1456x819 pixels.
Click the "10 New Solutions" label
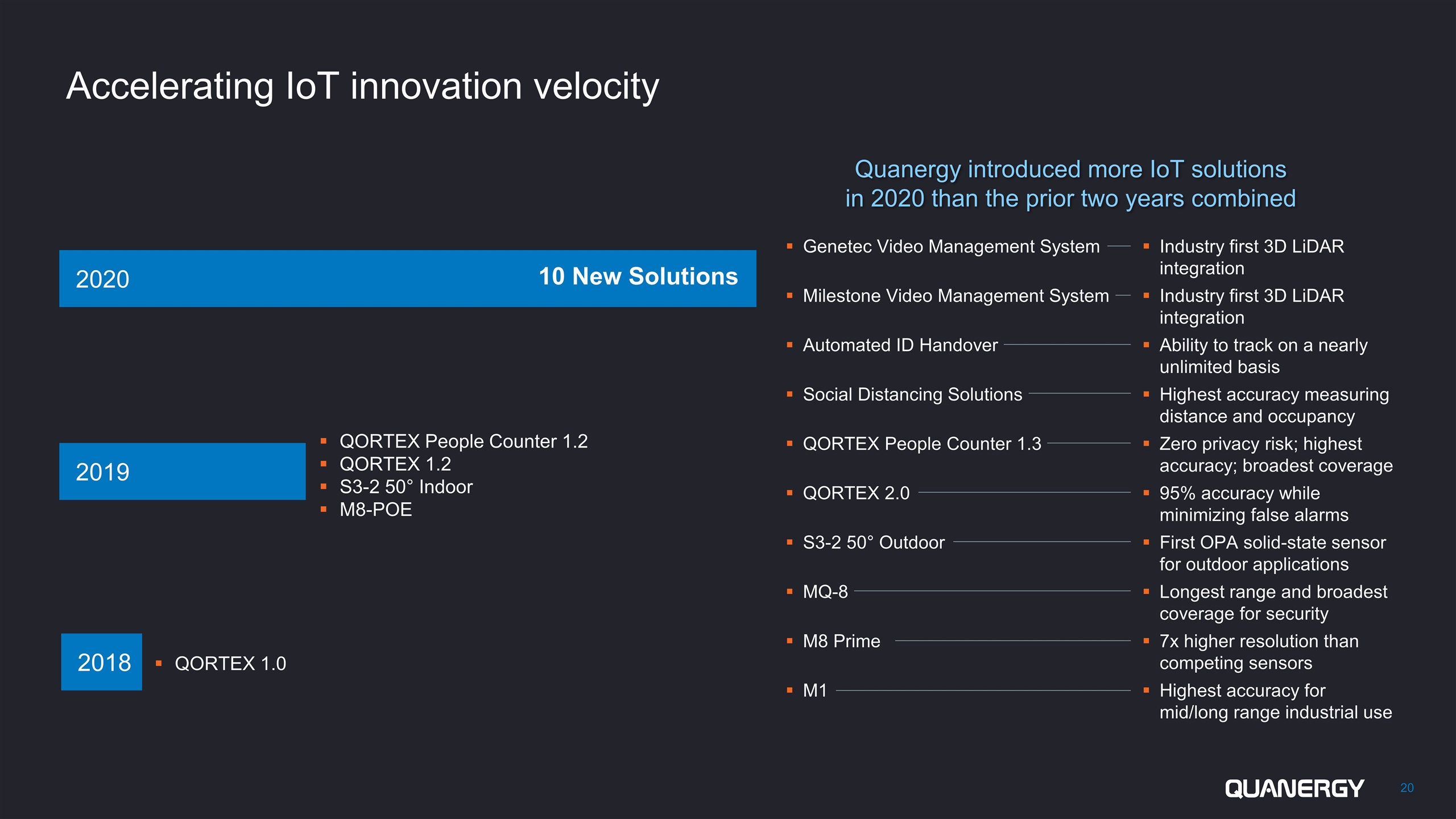click(638, 276)
